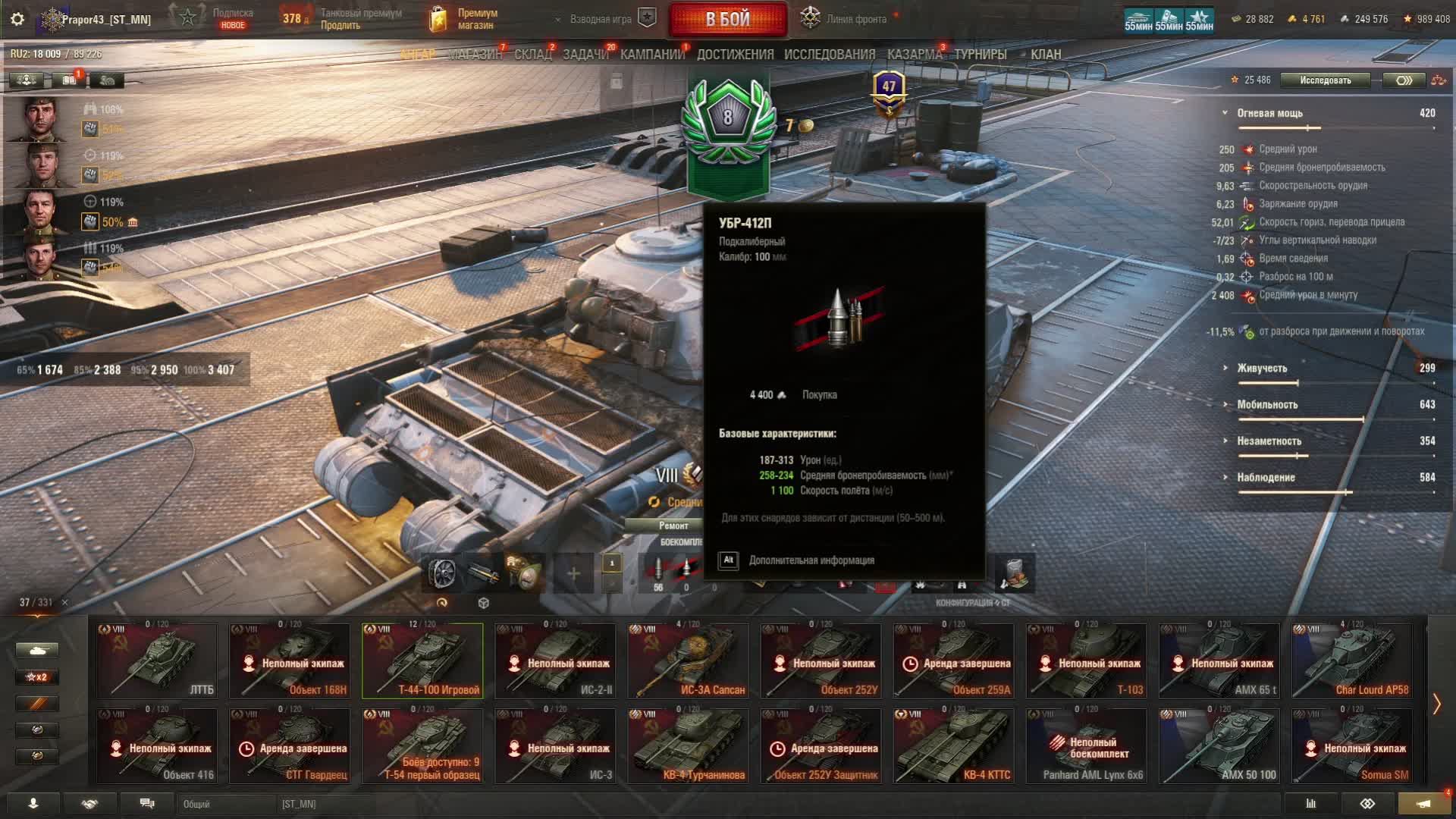Viewport: 1456px width, 819px height.
Task: Click the Исследовать button
Action: coord(1326,80)
